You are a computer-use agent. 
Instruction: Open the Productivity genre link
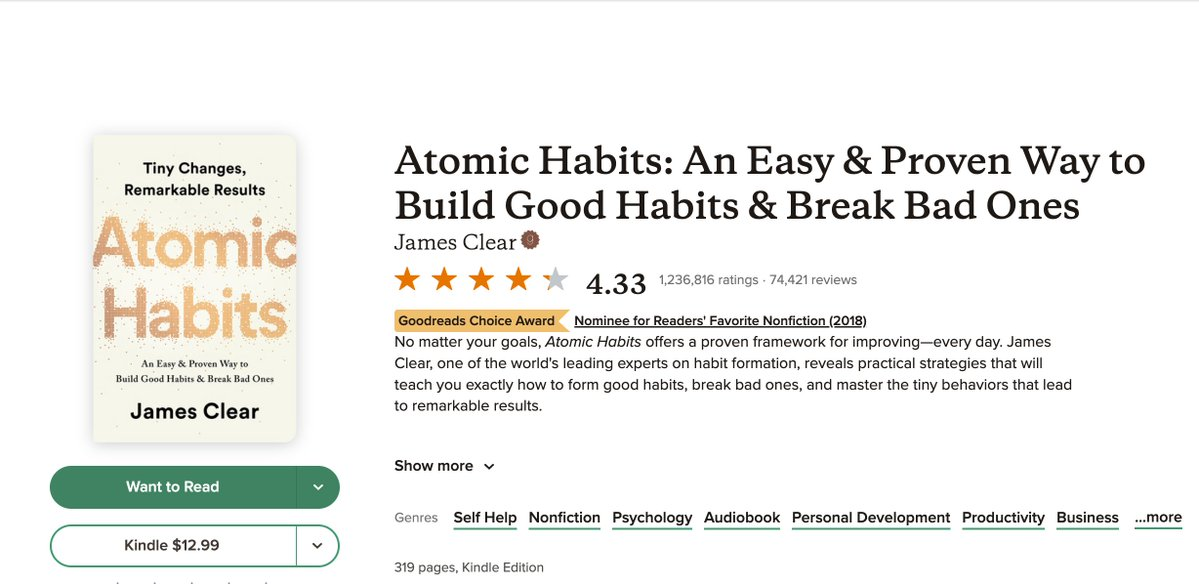coord(1003,517)
